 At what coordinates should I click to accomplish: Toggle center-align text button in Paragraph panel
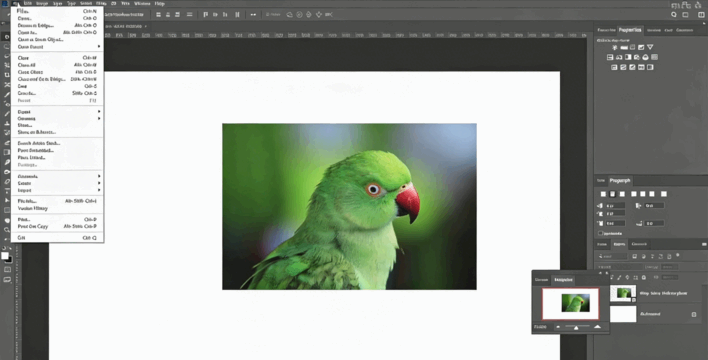[x=613, y=194]
